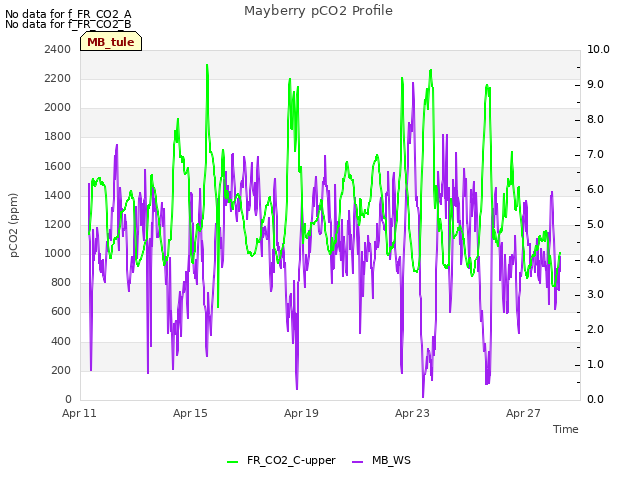Screen dimensions: 640x480
Task: Toggle the FR_CO2_C-upper legend entry
Action: coord(281,460)
